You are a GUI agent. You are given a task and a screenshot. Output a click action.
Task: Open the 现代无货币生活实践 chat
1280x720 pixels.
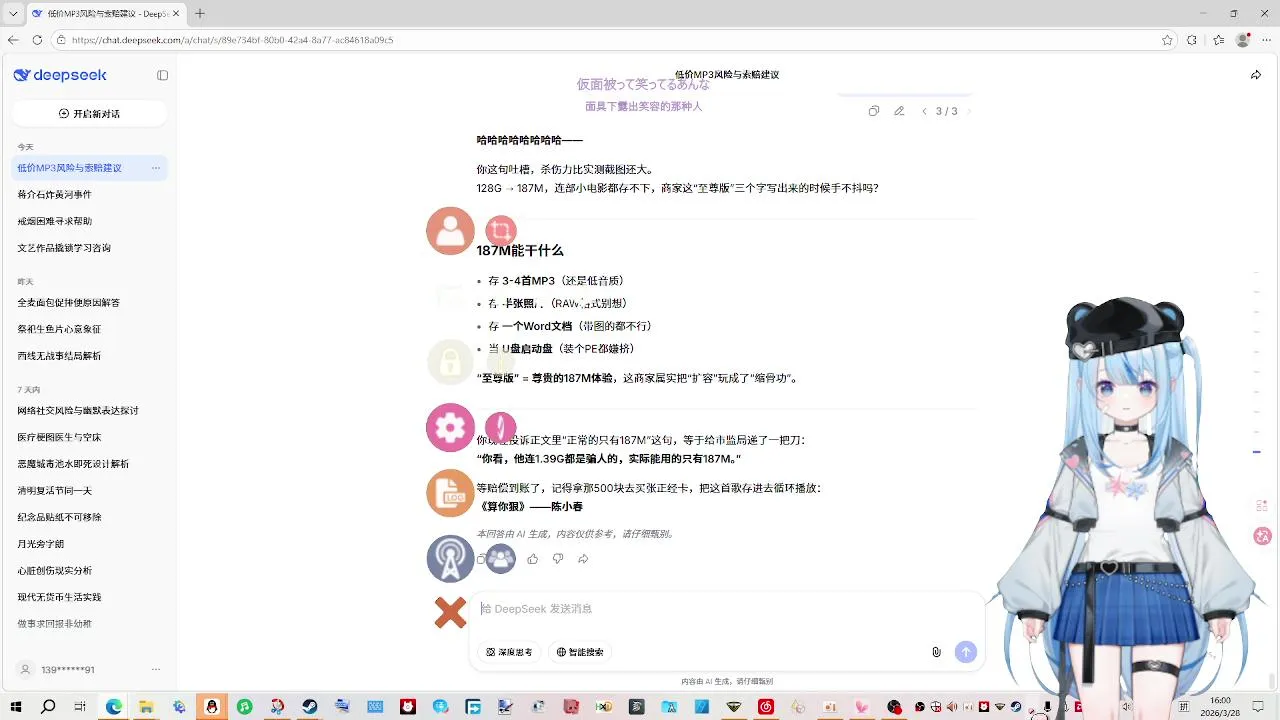(x=59, y=597)
